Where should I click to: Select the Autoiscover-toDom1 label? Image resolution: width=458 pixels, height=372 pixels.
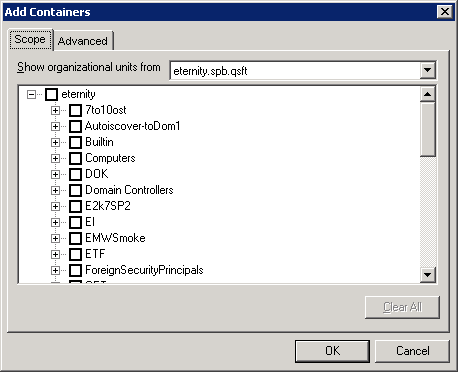(x=132, y=126)
